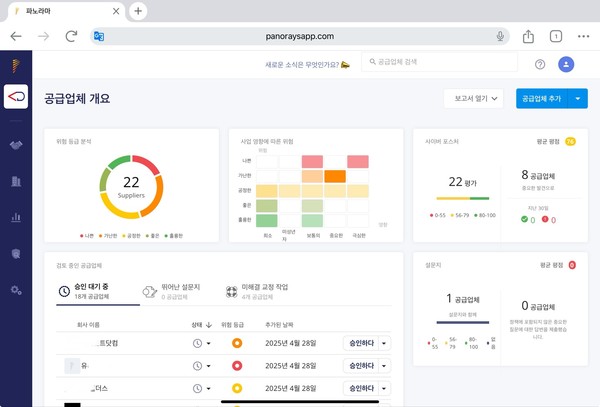Open settings via the sidebar gear icon
The height and width of the screenshot is (407, 600).
(x=16, y=290)
